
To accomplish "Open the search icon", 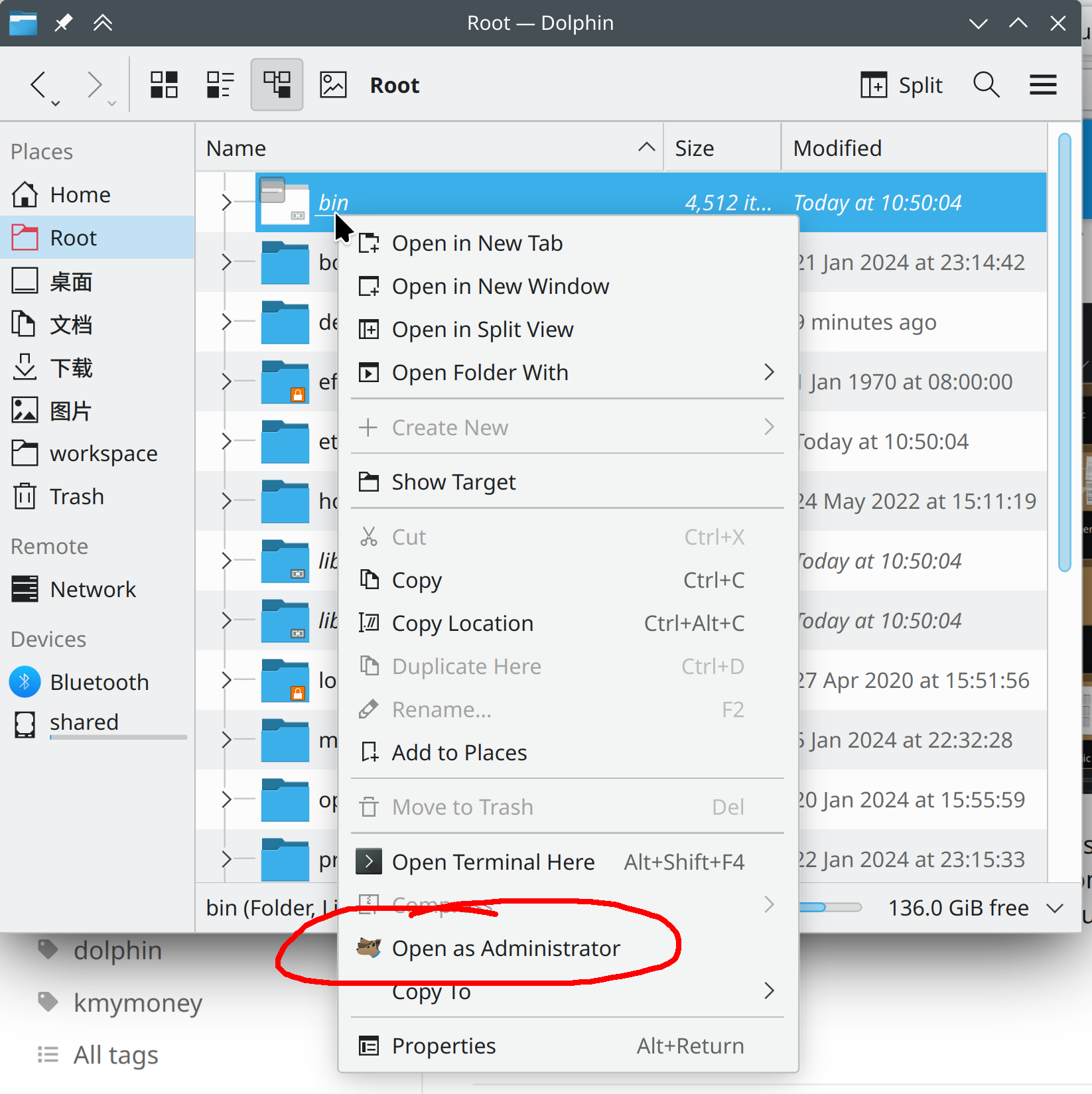I will pyautogui.click(x=987, y=84).
